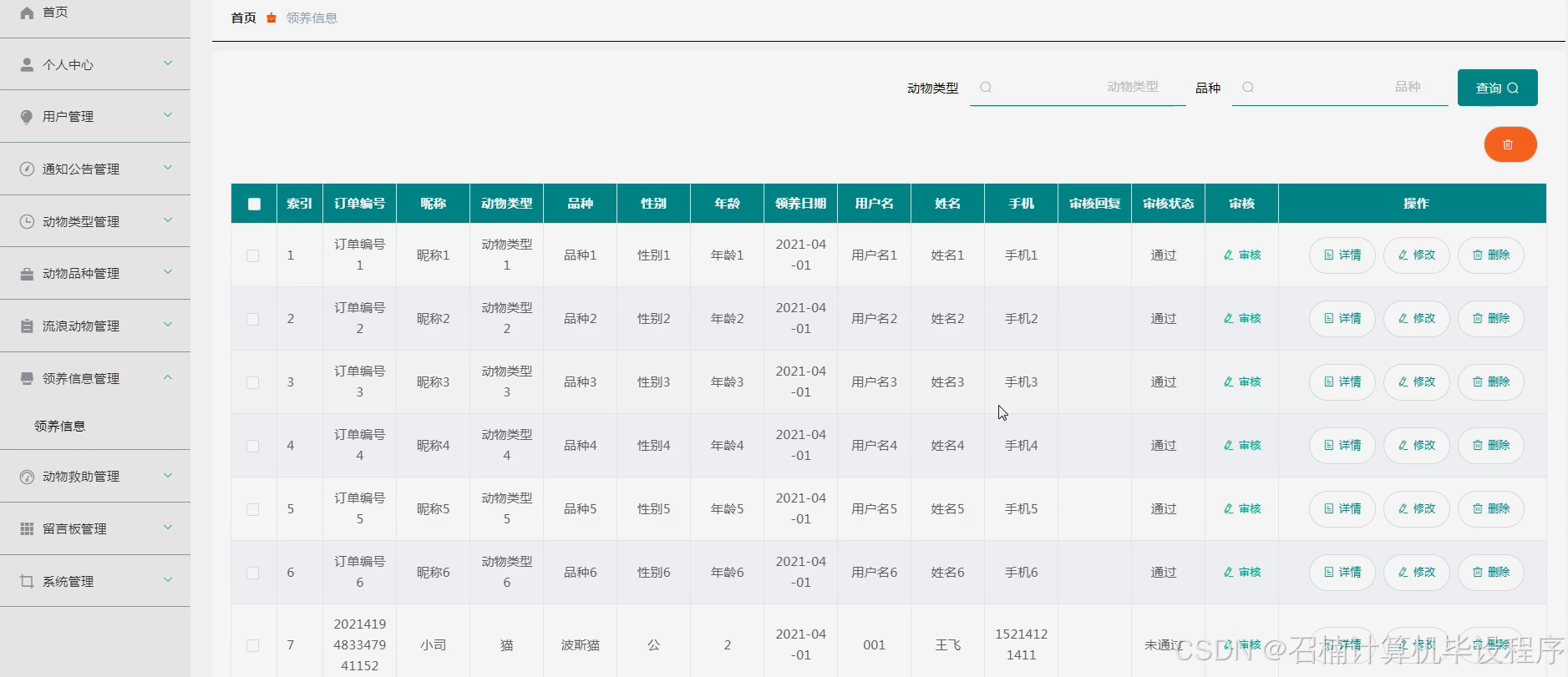Click the 领养日期 column header
1568x677 pixels.
tap(800, 204)
